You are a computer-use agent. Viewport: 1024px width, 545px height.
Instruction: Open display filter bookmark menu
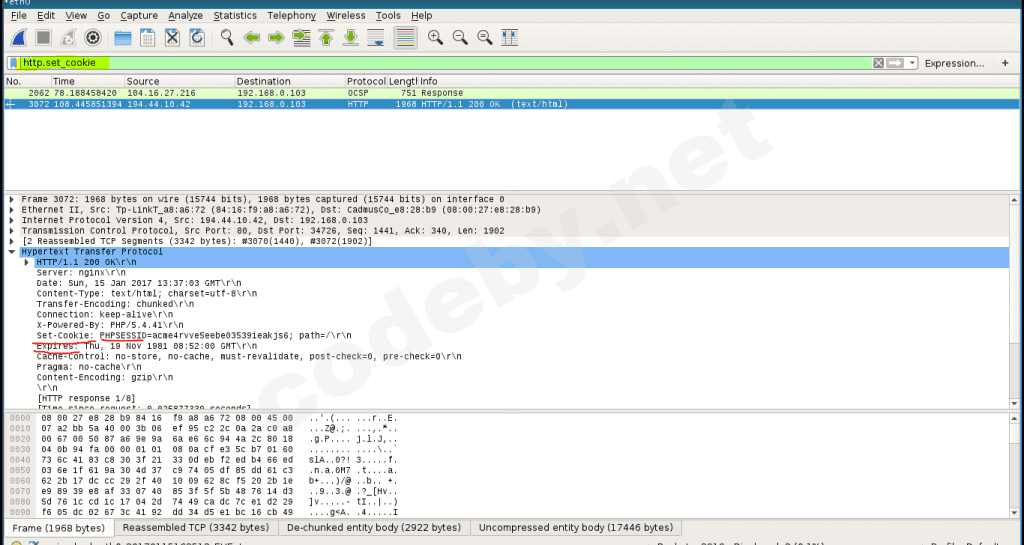click(x=13, y=63)
